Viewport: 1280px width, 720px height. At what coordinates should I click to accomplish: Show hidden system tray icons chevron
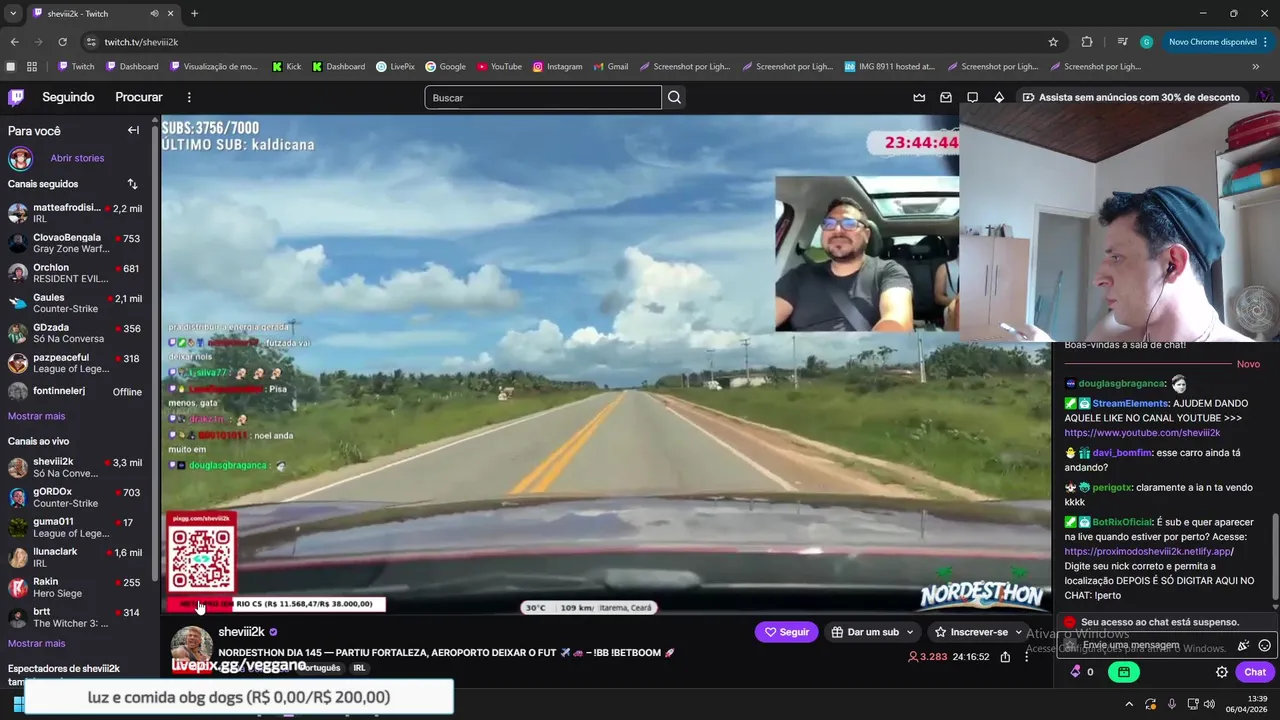(x=1129, y=704)
